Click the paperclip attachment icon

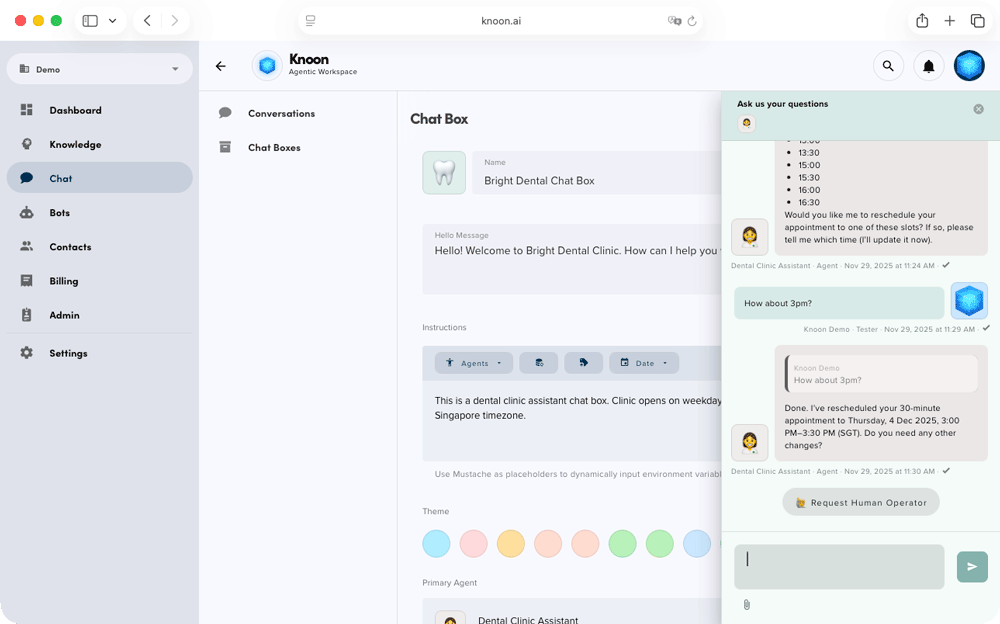click(x=746, y=605)
